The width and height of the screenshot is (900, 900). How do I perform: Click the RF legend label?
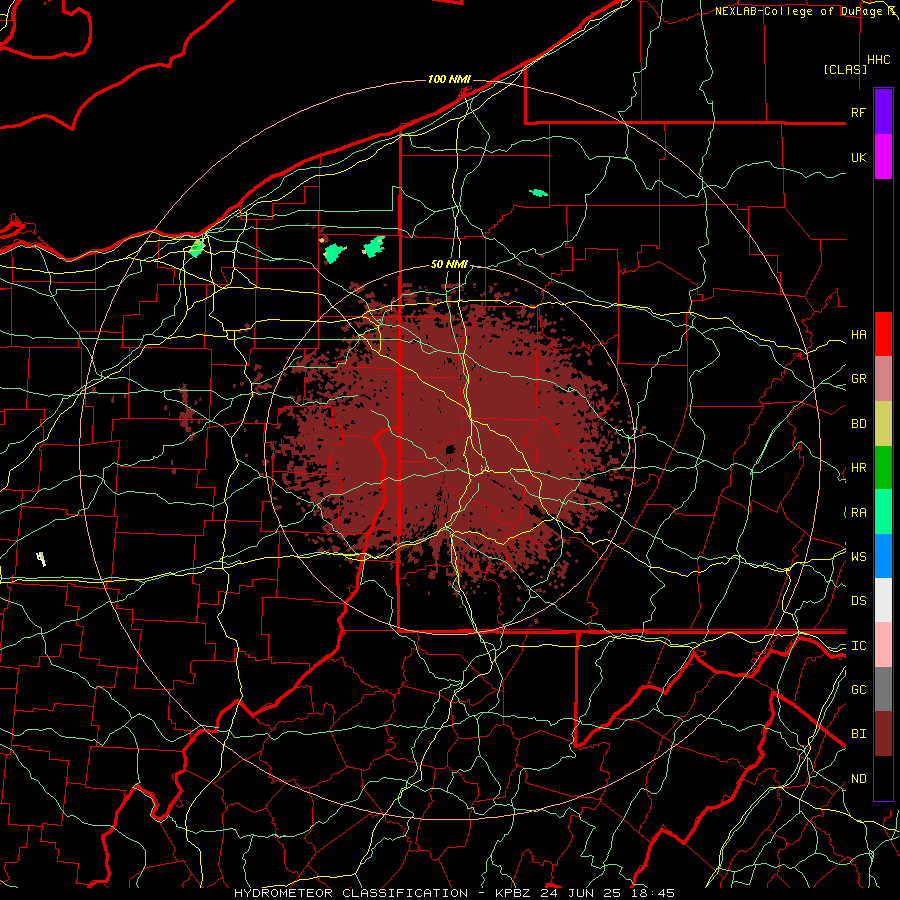point(858,112)
